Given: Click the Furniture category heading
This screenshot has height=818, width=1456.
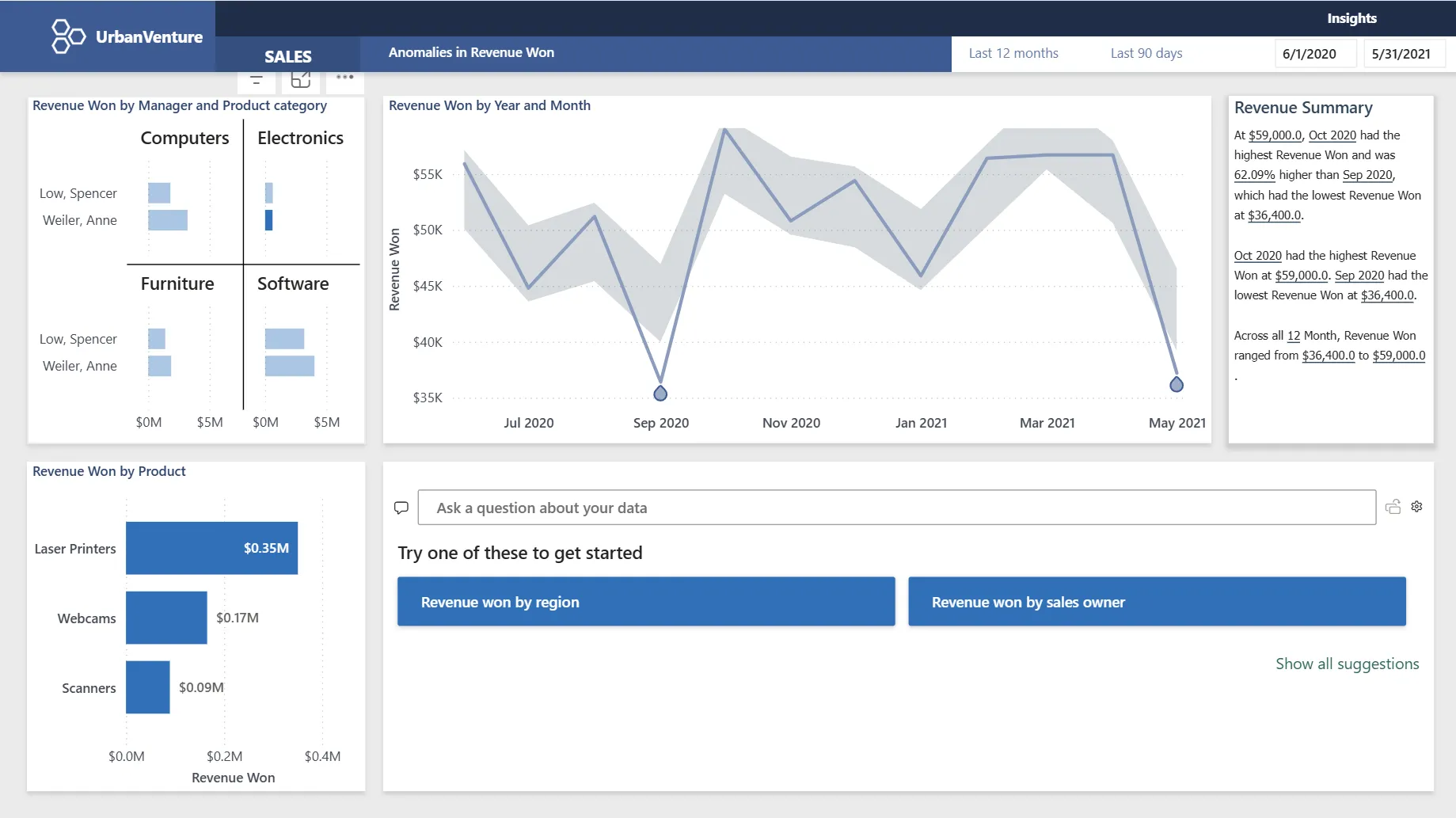Looking at the screenshot, I should point(177,283).
